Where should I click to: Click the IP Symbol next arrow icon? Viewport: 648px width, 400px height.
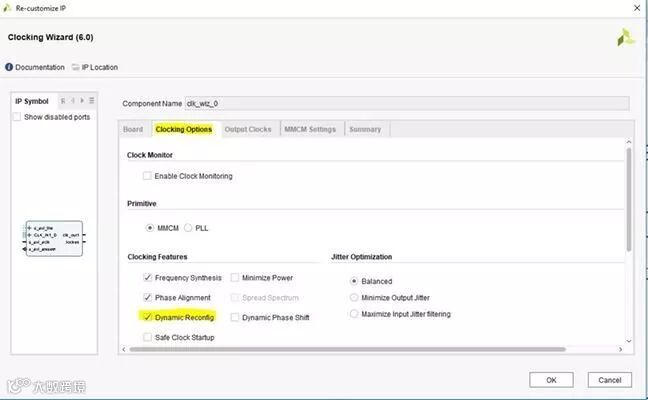point(82,101)
